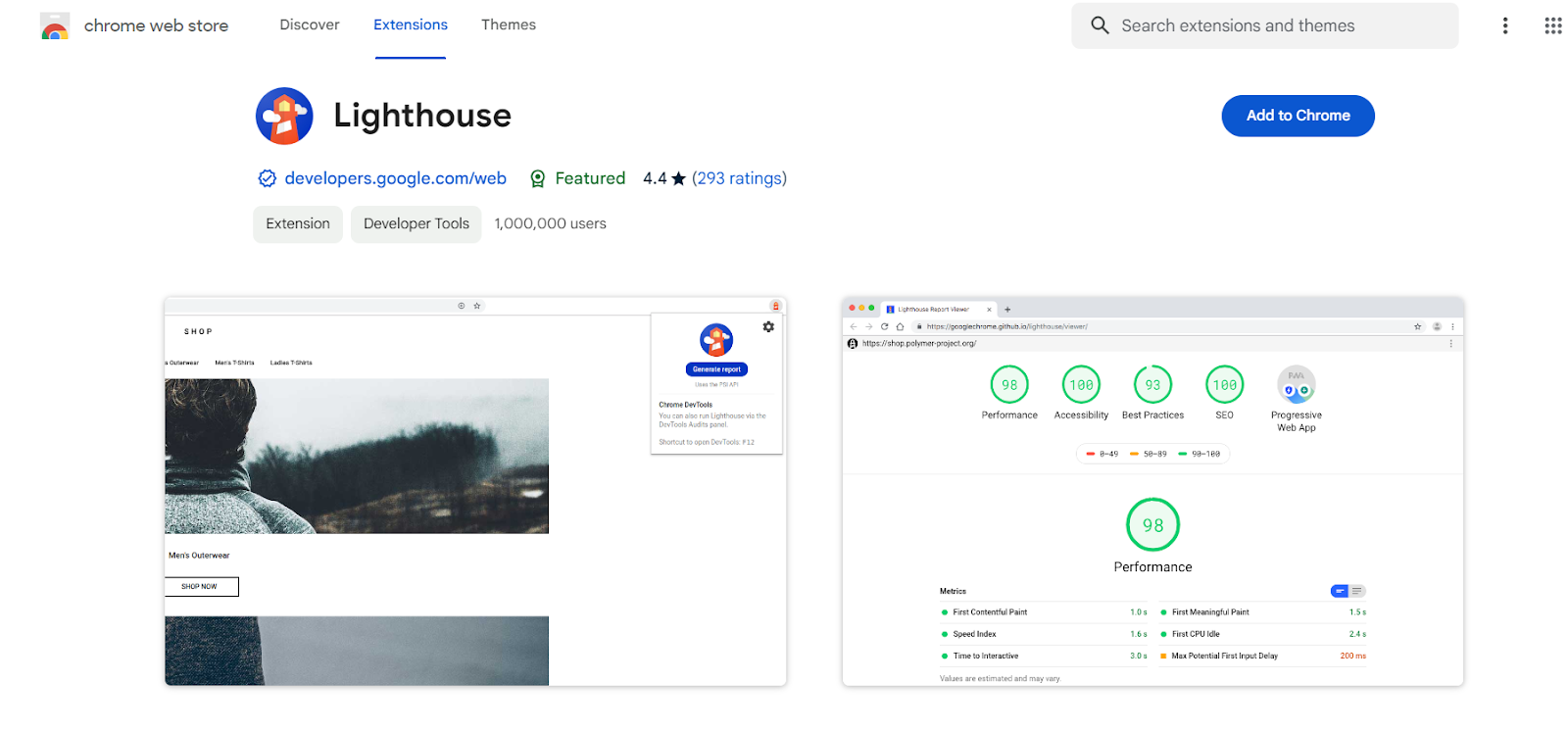Viewport: 1568px width, 731px height.
Task: Click the Generate report button in screenshot
Action: click(x=716, y=369)
